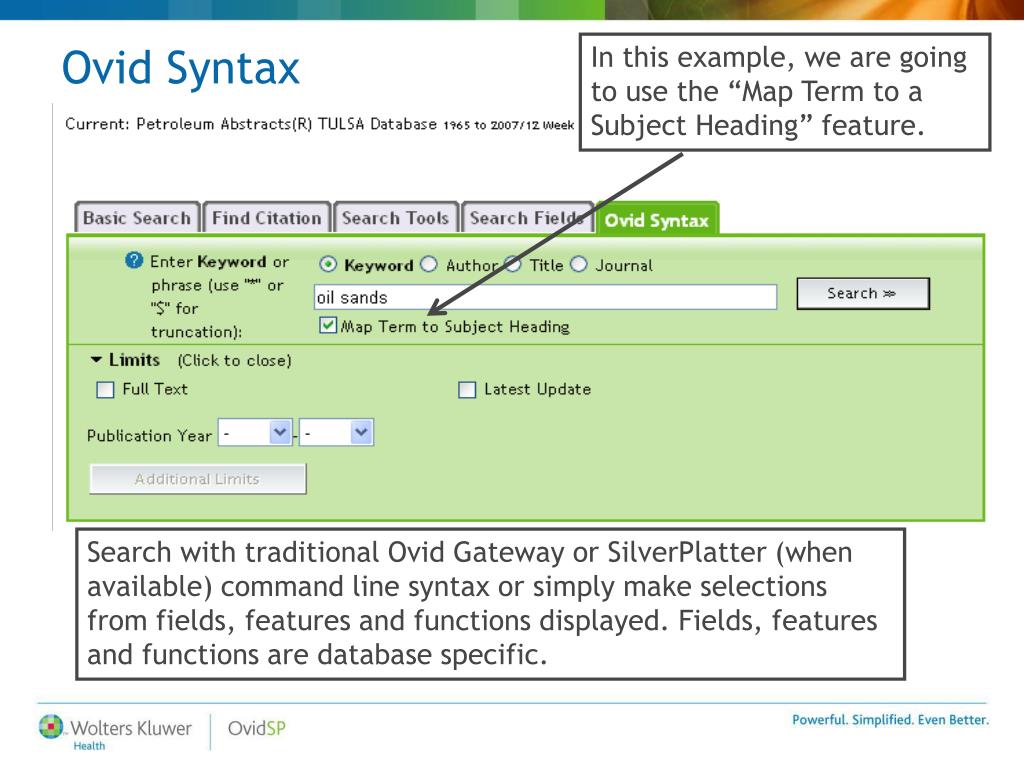Click the Search button
This screenshot has height=768, width=1024.
pos(863,293)
